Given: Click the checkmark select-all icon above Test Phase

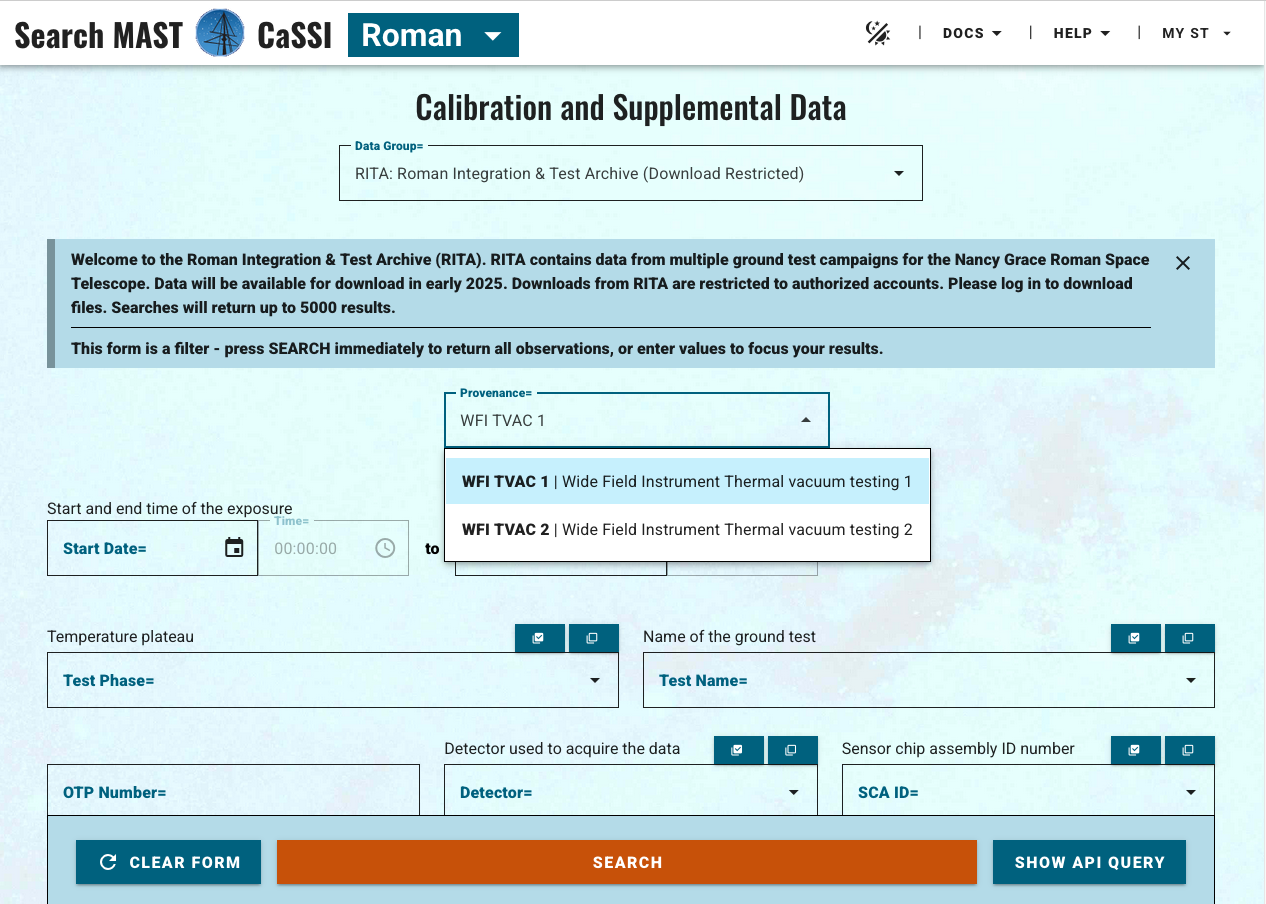Looking at the screenshot, I should coord(539,638).
